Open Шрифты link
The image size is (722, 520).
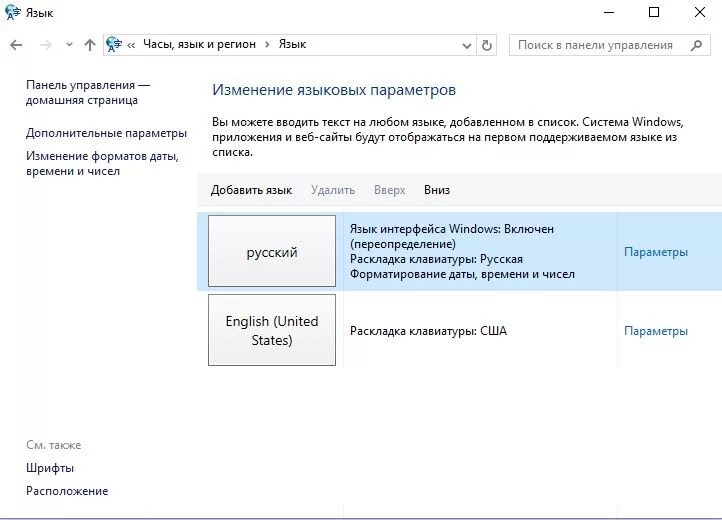pyautogui.click(x=50, y=468)
